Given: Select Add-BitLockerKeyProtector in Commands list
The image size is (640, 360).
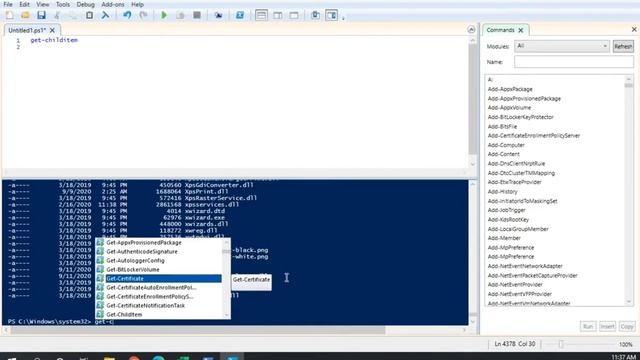Looking at the screenshot, I should coord(520,117).
